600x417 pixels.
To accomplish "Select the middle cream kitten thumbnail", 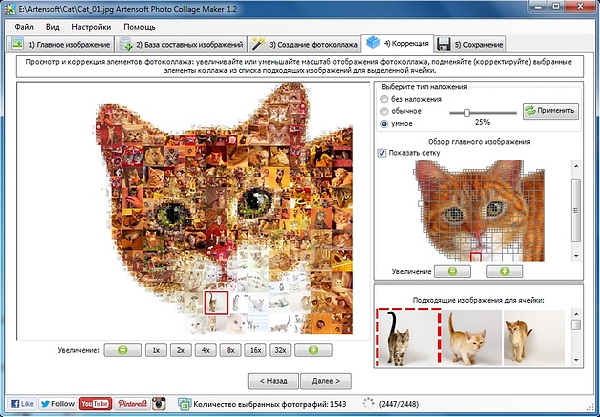I will tap(472, 337).
